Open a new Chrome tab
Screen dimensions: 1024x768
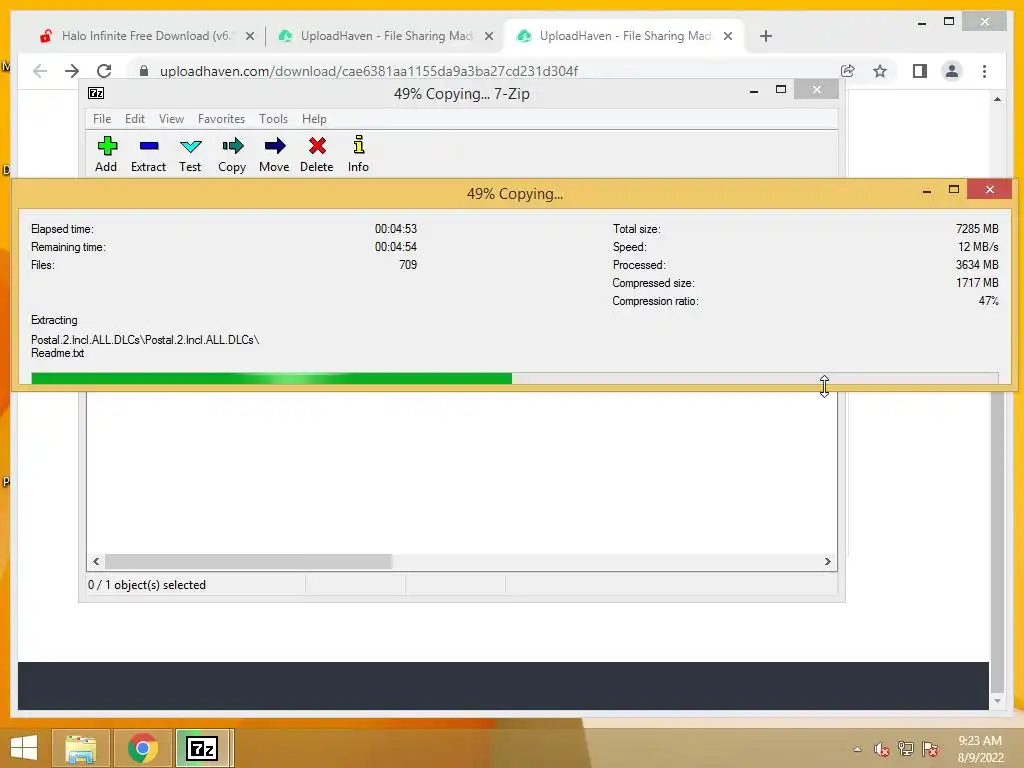766,36
